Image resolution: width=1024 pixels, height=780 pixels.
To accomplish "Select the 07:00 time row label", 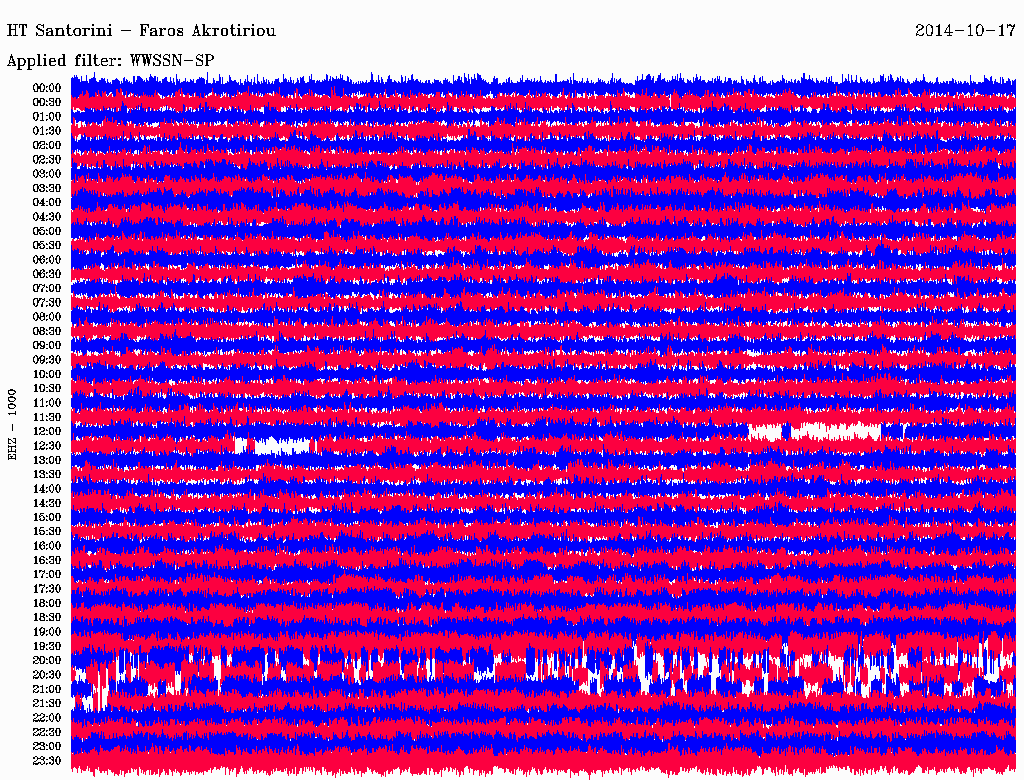I will click(47, 288).
